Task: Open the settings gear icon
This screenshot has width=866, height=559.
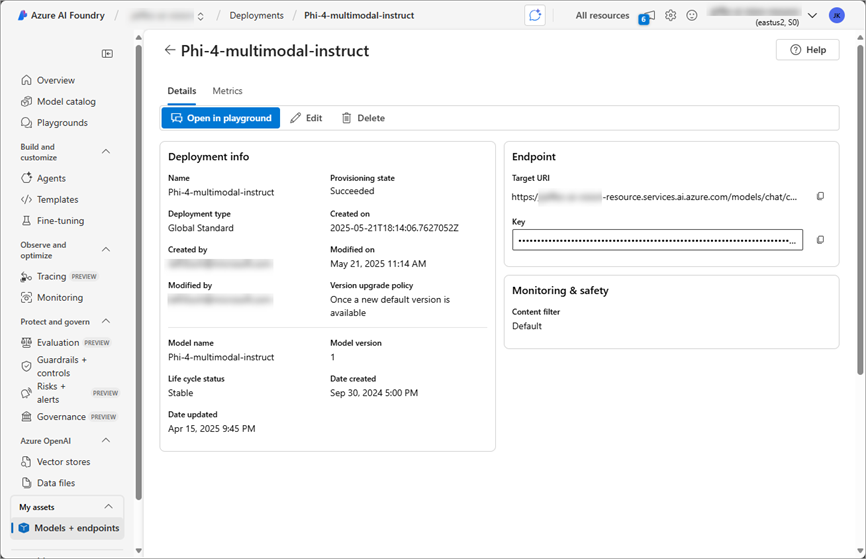Action: (670, 15)
